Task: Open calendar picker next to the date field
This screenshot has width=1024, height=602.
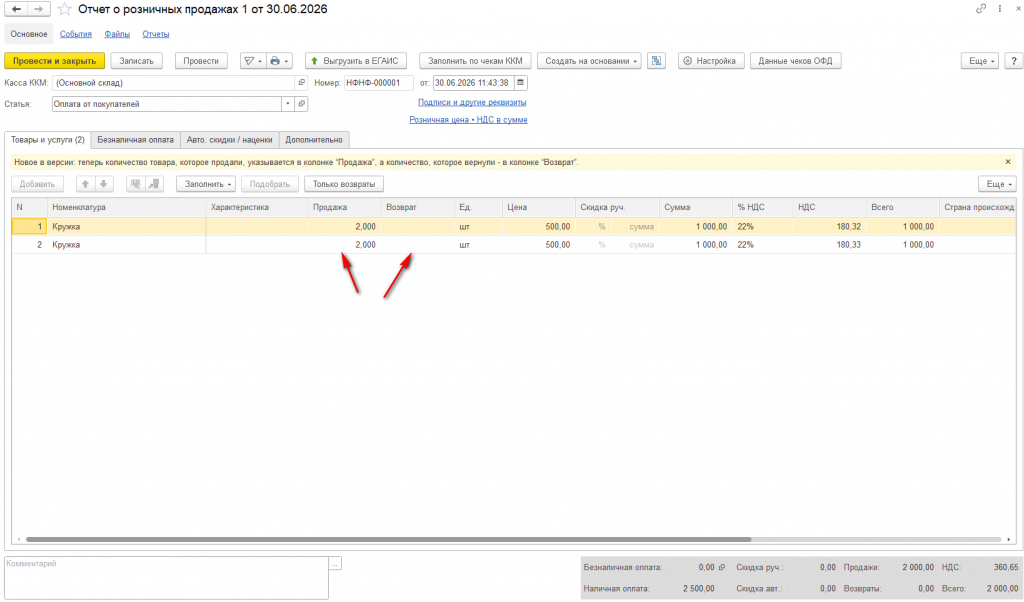Action: pos(520,83)
